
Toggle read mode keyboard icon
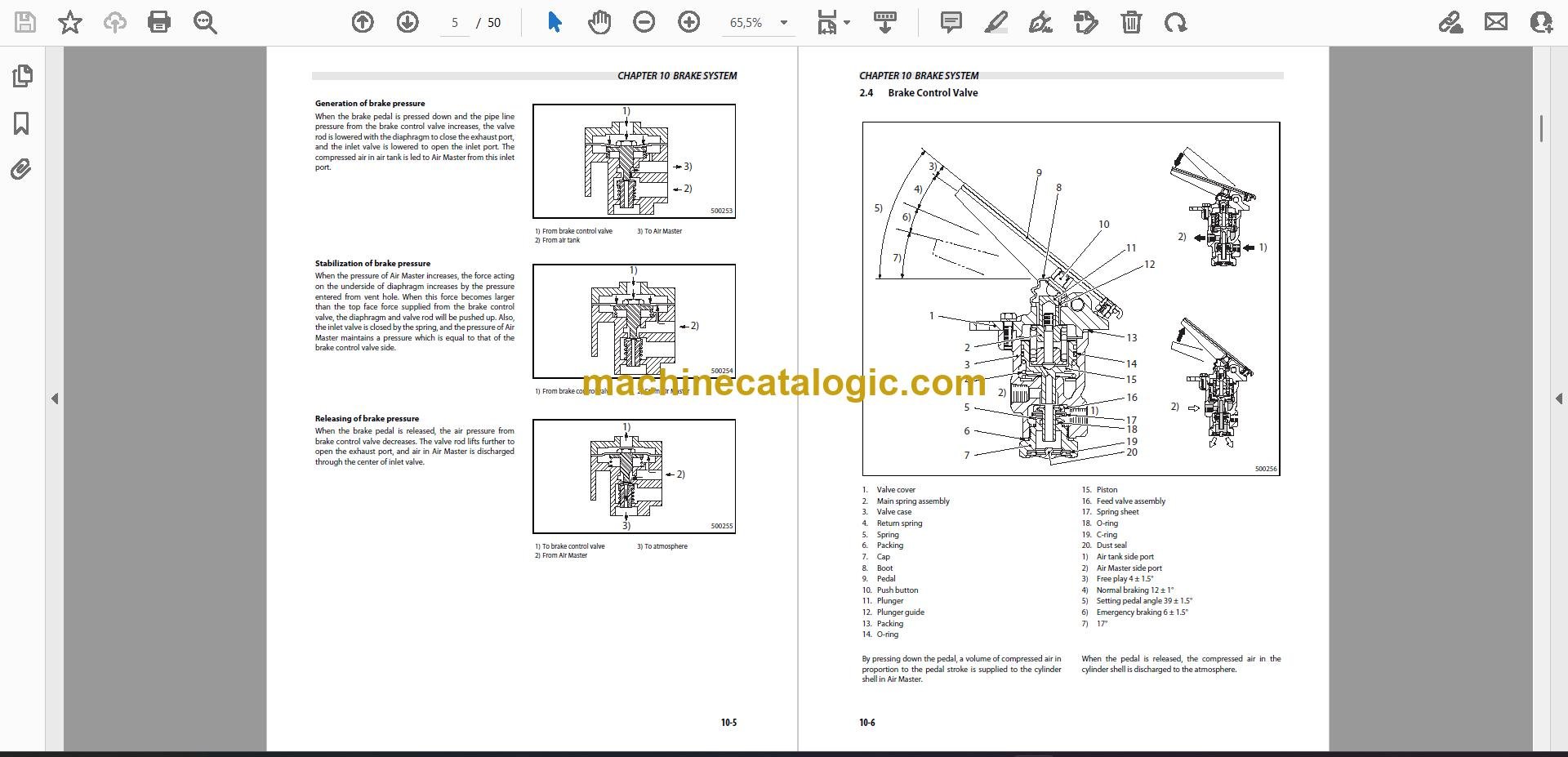pos(885,22)
